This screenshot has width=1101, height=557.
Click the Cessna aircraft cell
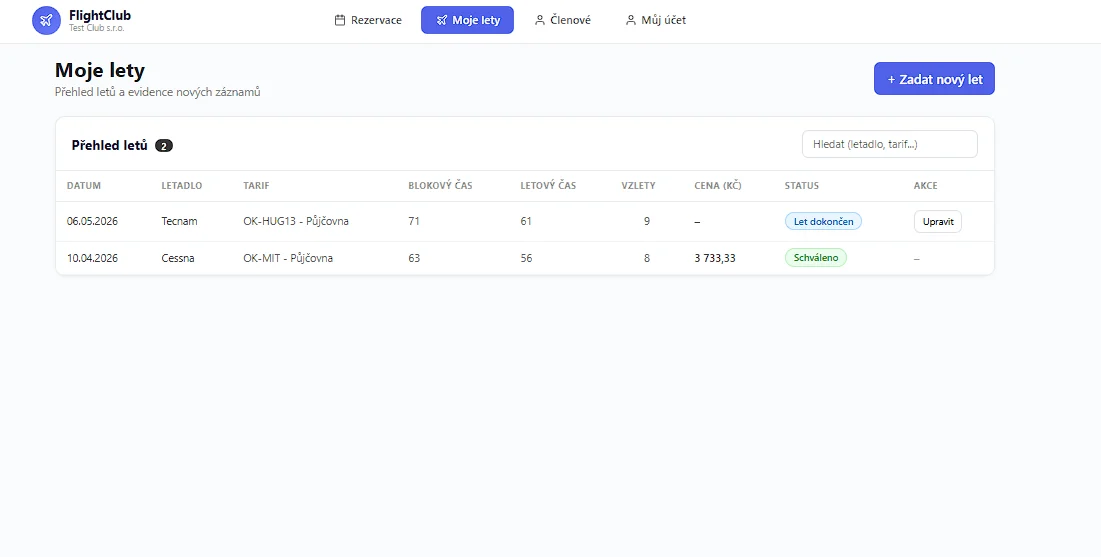pos(178,258)
